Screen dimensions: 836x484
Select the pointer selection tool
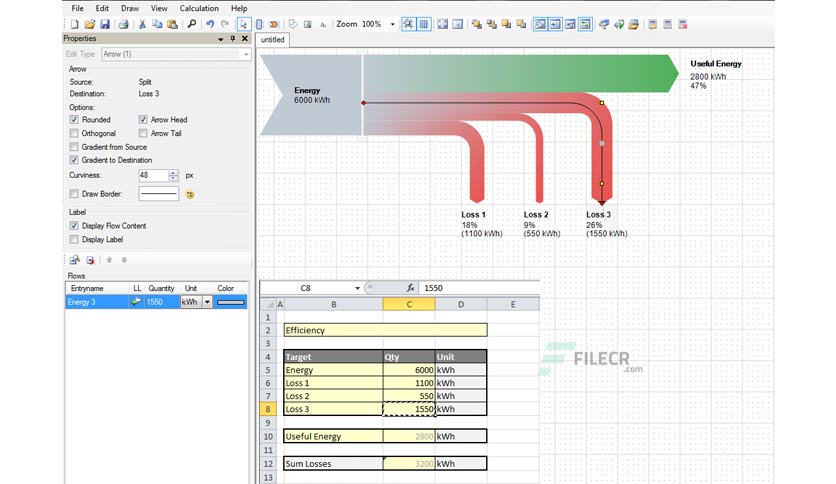pos(243,25)
